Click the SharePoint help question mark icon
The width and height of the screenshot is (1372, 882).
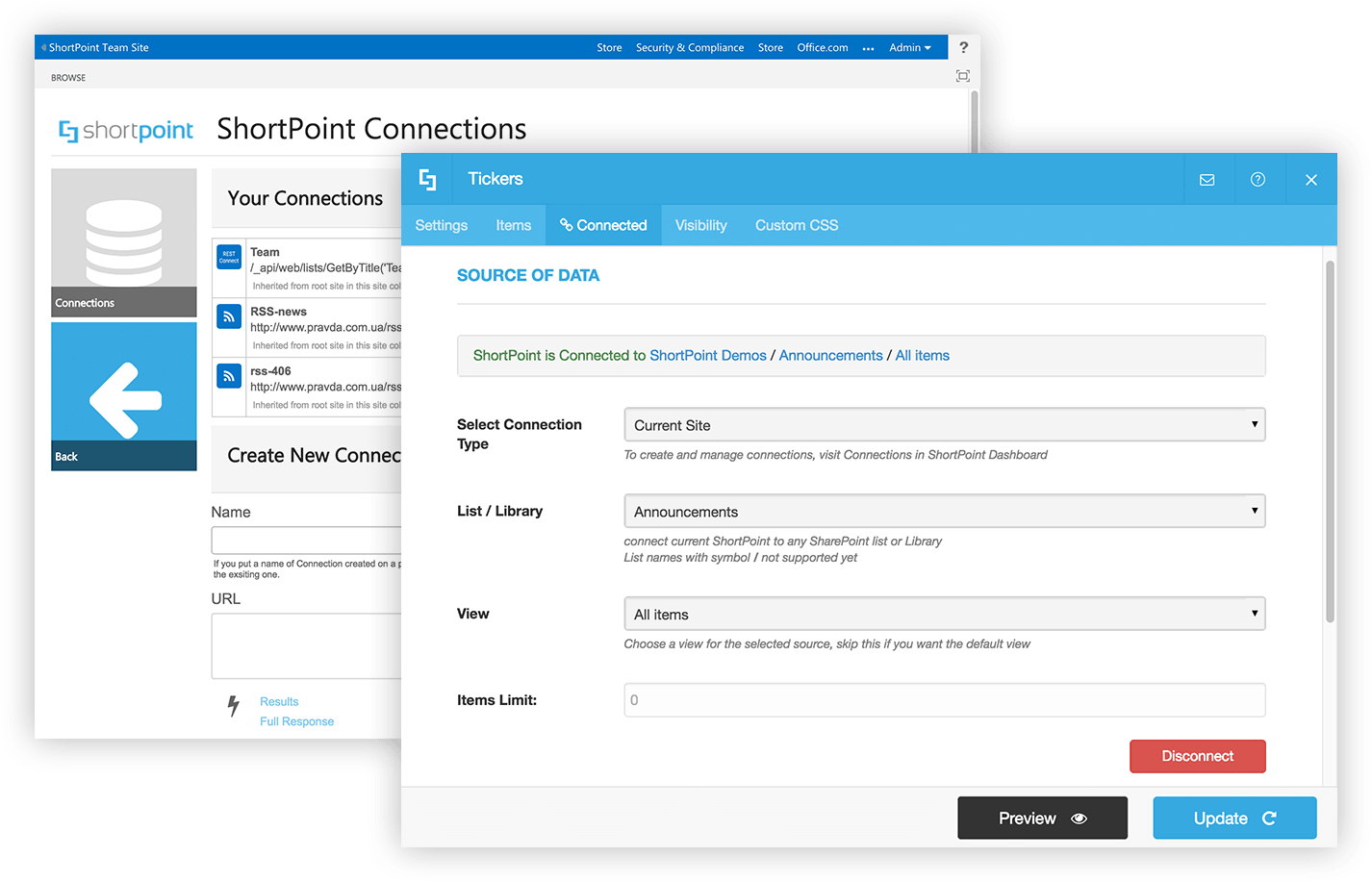(963, 47)
